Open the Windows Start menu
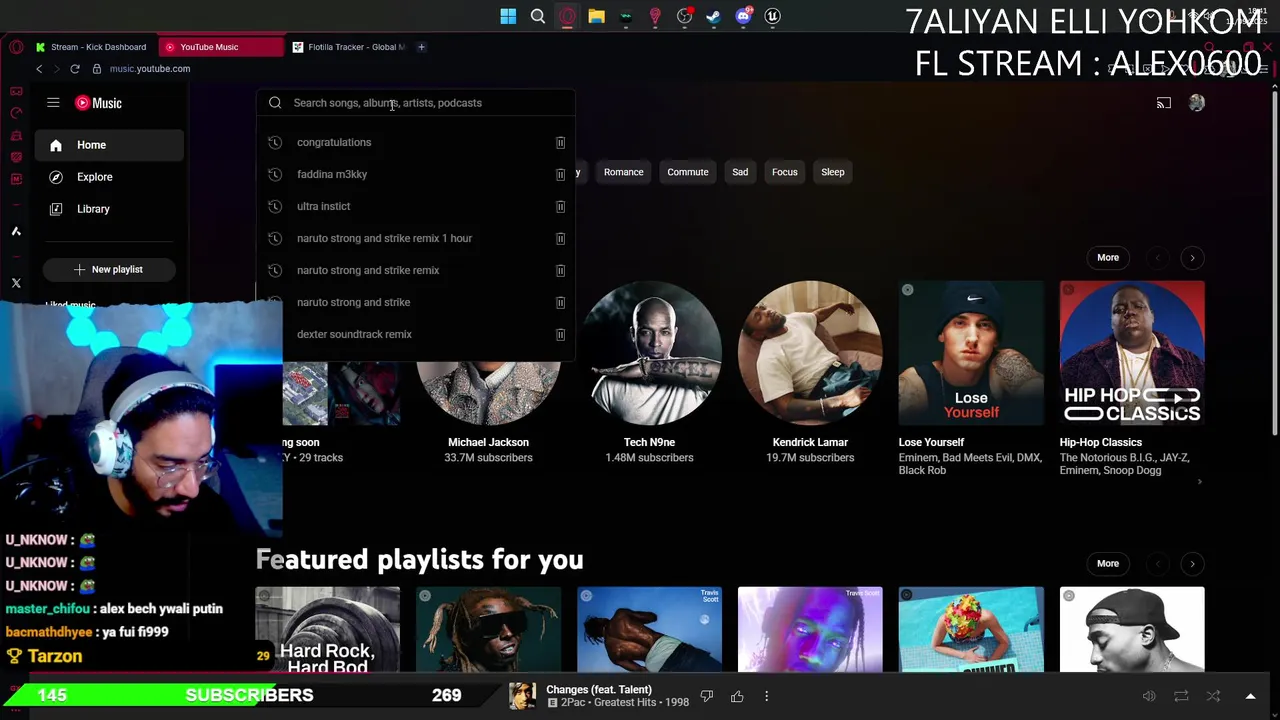 point(508,16)
